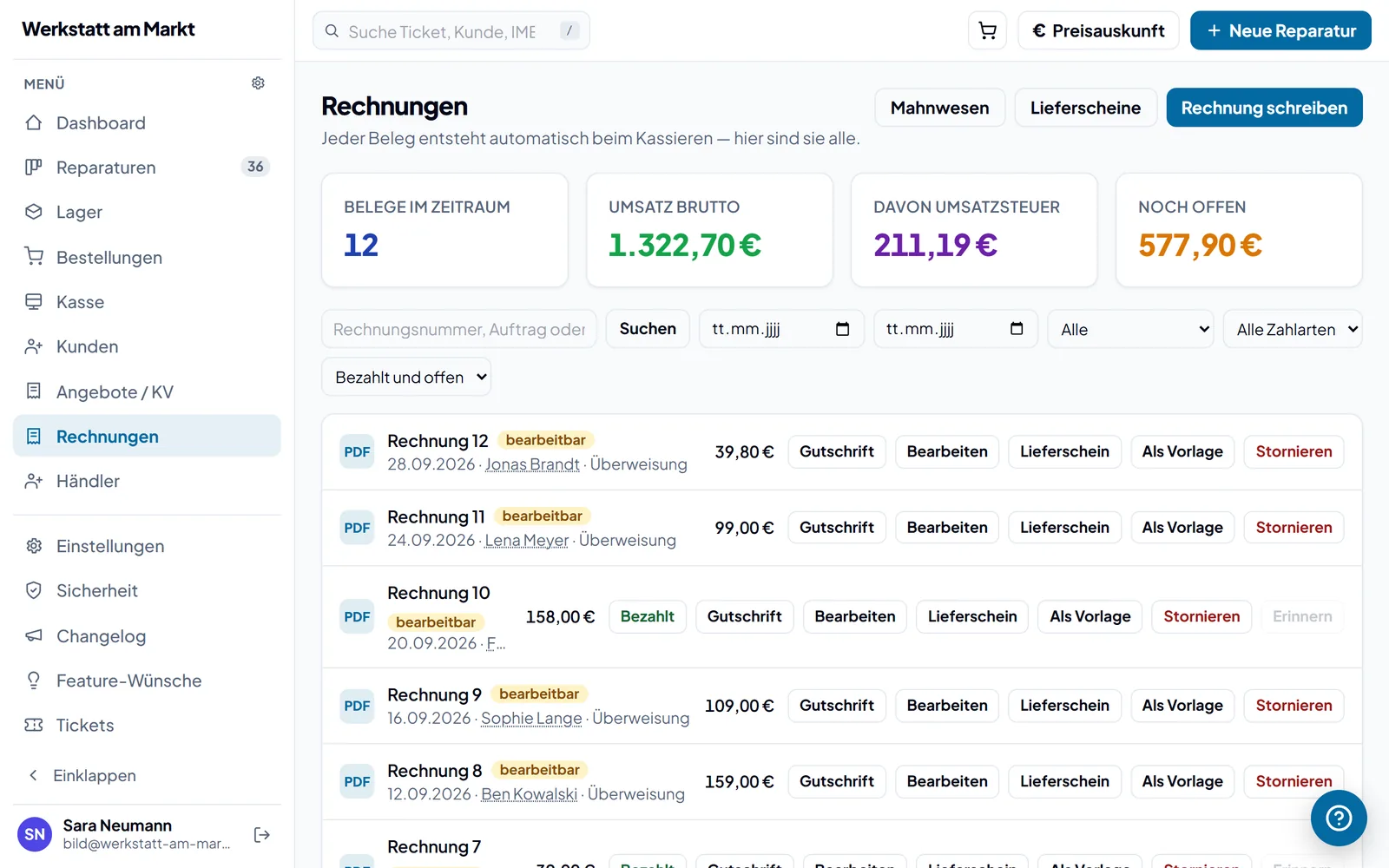Click the logout icon next to Sara Neumann

[x=261, y=835]
